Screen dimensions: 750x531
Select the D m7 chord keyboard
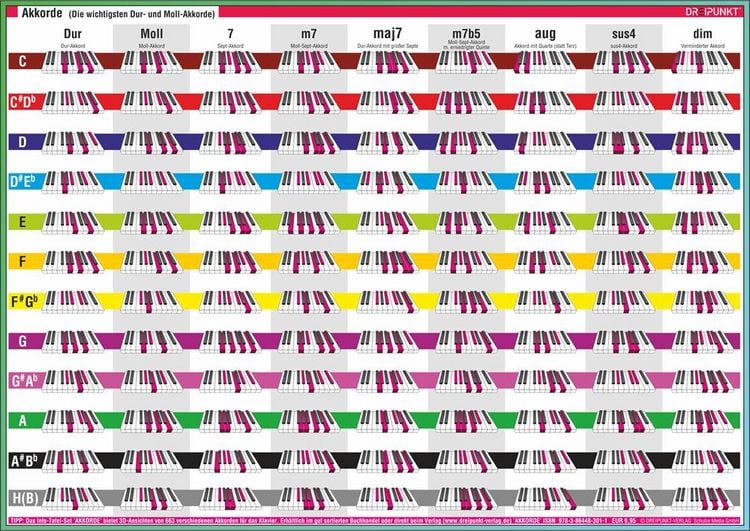[309, 142]
